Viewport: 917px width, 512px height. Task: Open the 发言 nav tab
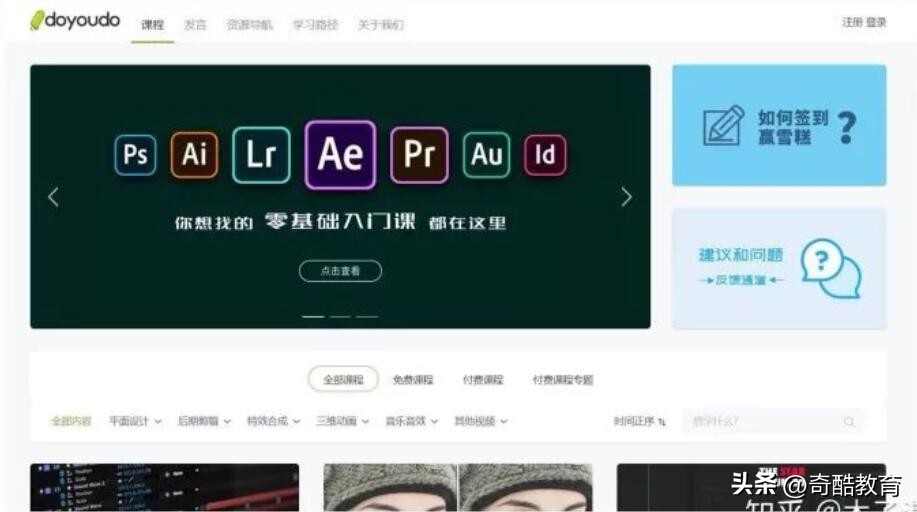tap(195, 25)
